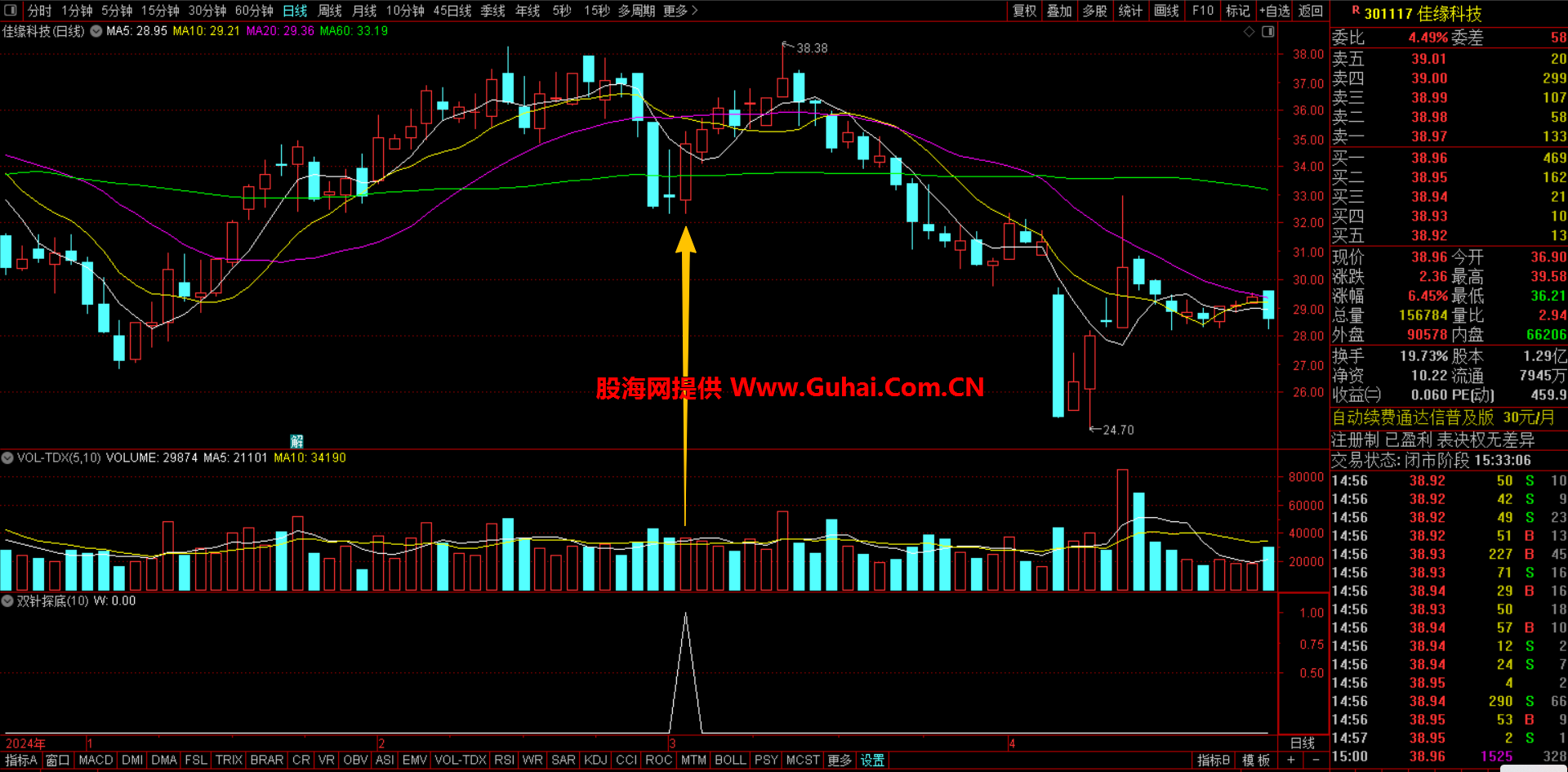1568x772 pixels.
Task: Switch to 5分钟 period
Action: pyautogui.click(x=117, y=11)
